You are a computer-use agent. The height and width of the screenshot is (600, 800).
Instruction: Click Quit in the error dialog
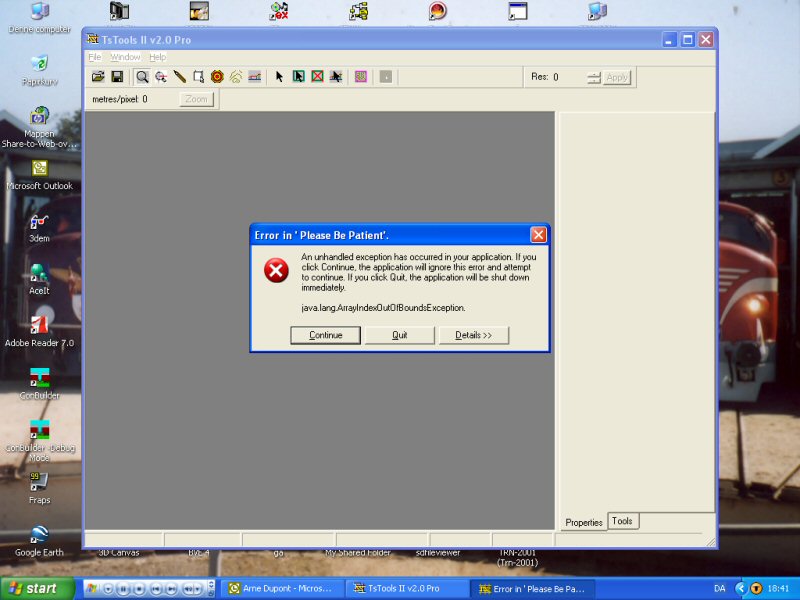(399, 335)
